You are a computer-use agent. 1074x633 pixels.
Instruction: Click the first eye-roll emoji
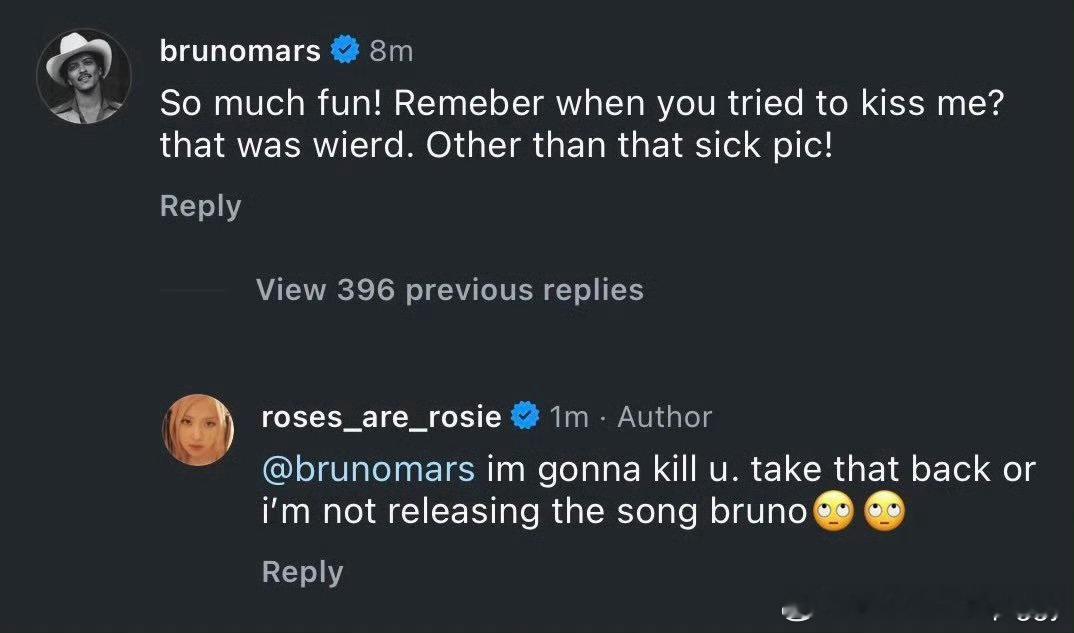pyautogui.click(x=833, y=512)
